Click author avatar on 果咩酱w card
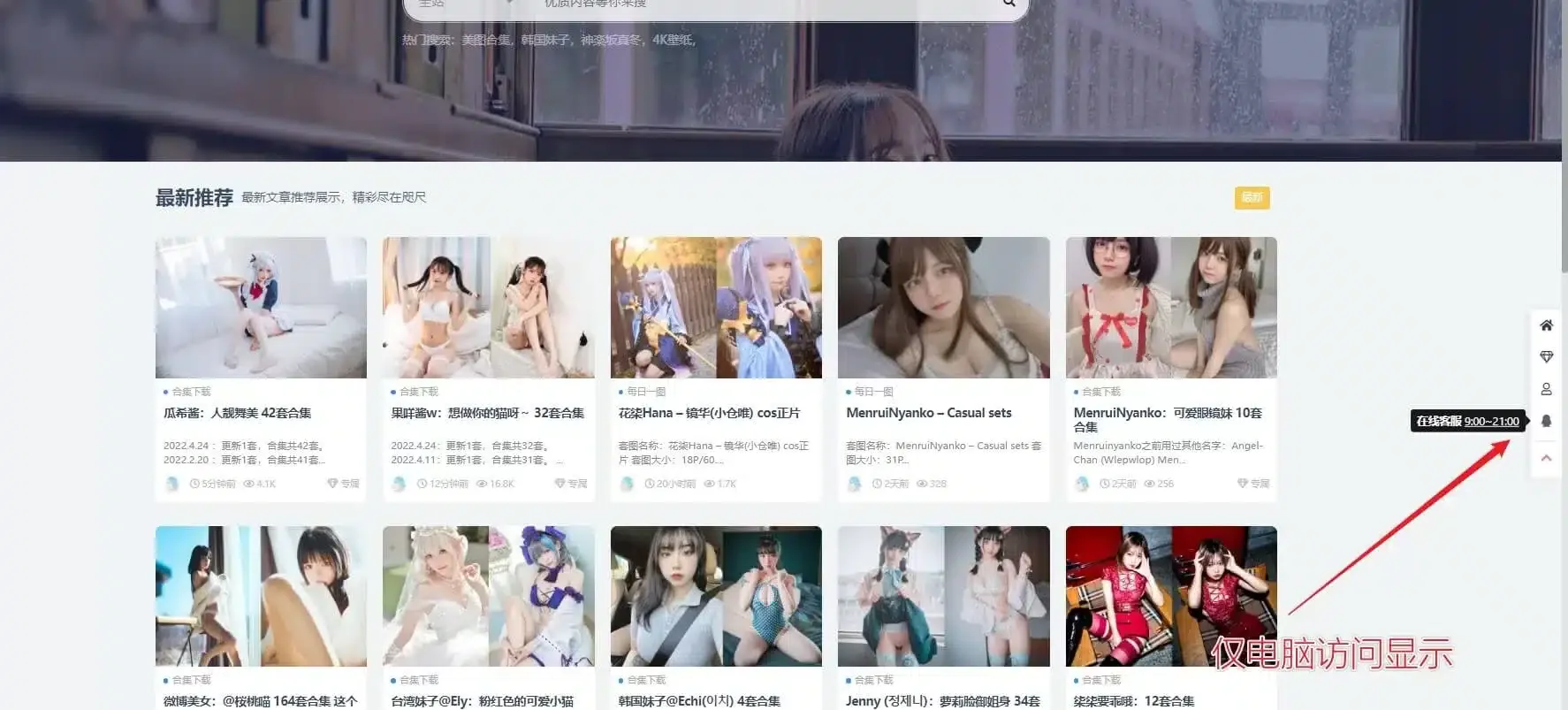Viewport: 1568px width, 710px height. click(x=399, y=484)
